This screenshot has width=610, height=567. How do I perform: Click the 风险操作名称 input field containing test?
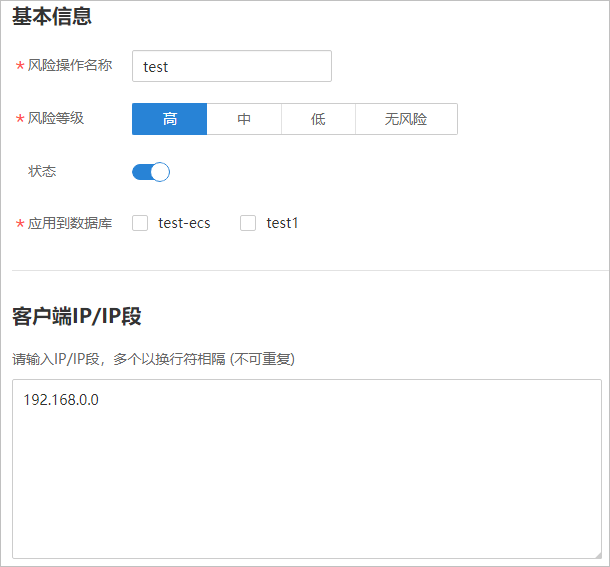tap(231, 66)
